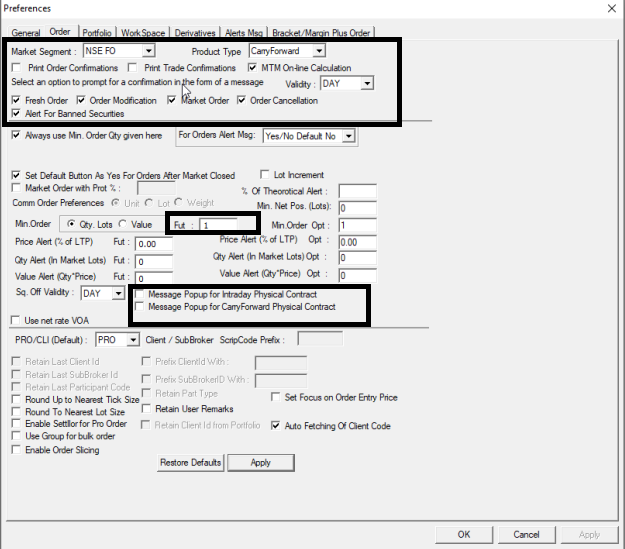Uncheck Alert For Banned Securities
This screenshot has width=625, height=549.
17,114
